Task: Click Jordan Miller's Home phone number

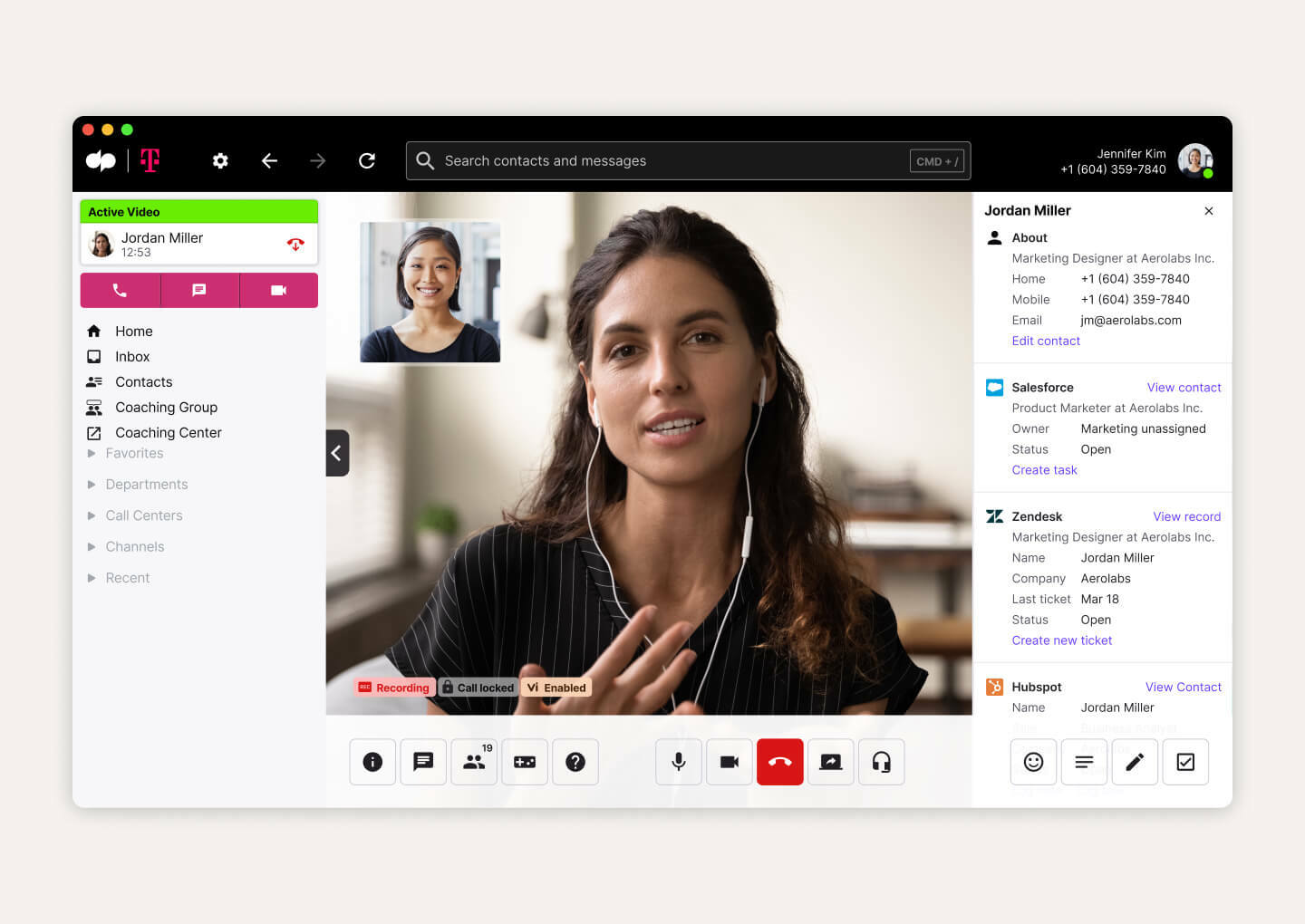Action: [1135, 279]
